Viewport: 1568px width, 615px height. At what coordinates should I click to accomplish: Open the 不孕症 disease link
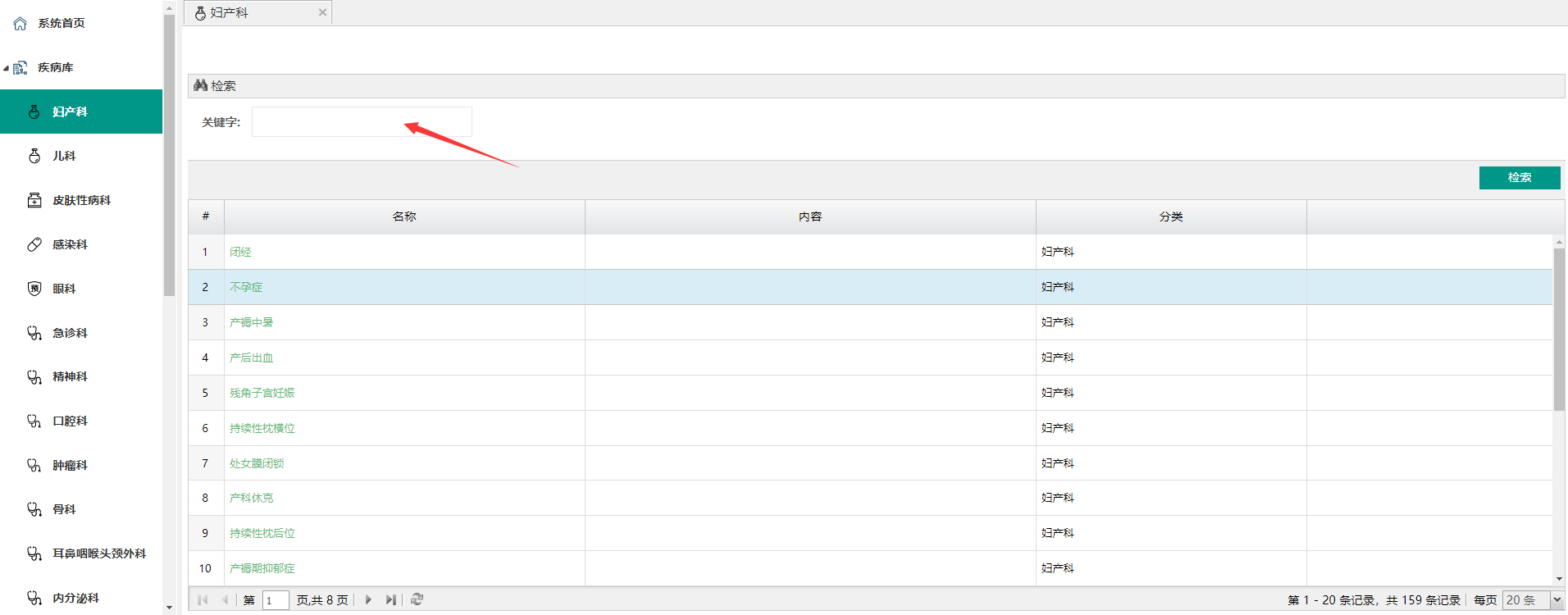[246, 287]
